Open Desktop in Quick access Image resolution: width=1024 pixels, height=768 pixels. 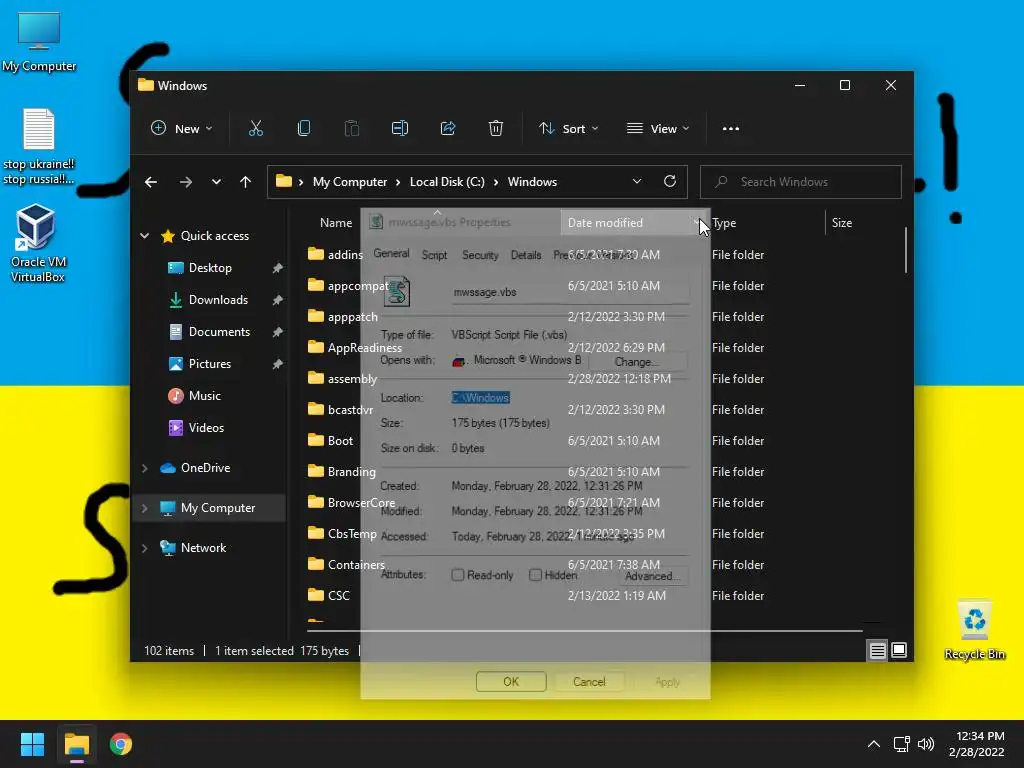(210, 268)
